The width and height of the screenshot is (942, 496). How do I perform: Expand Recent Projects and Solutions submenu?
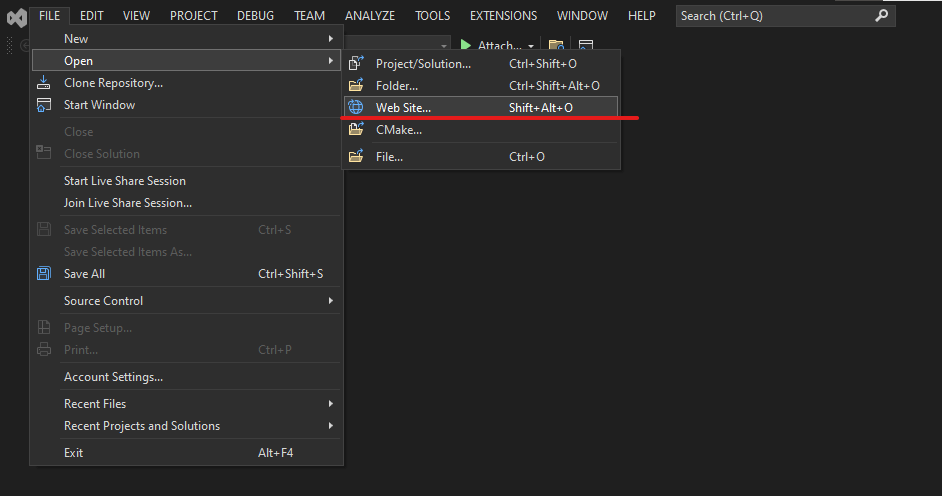186,426
